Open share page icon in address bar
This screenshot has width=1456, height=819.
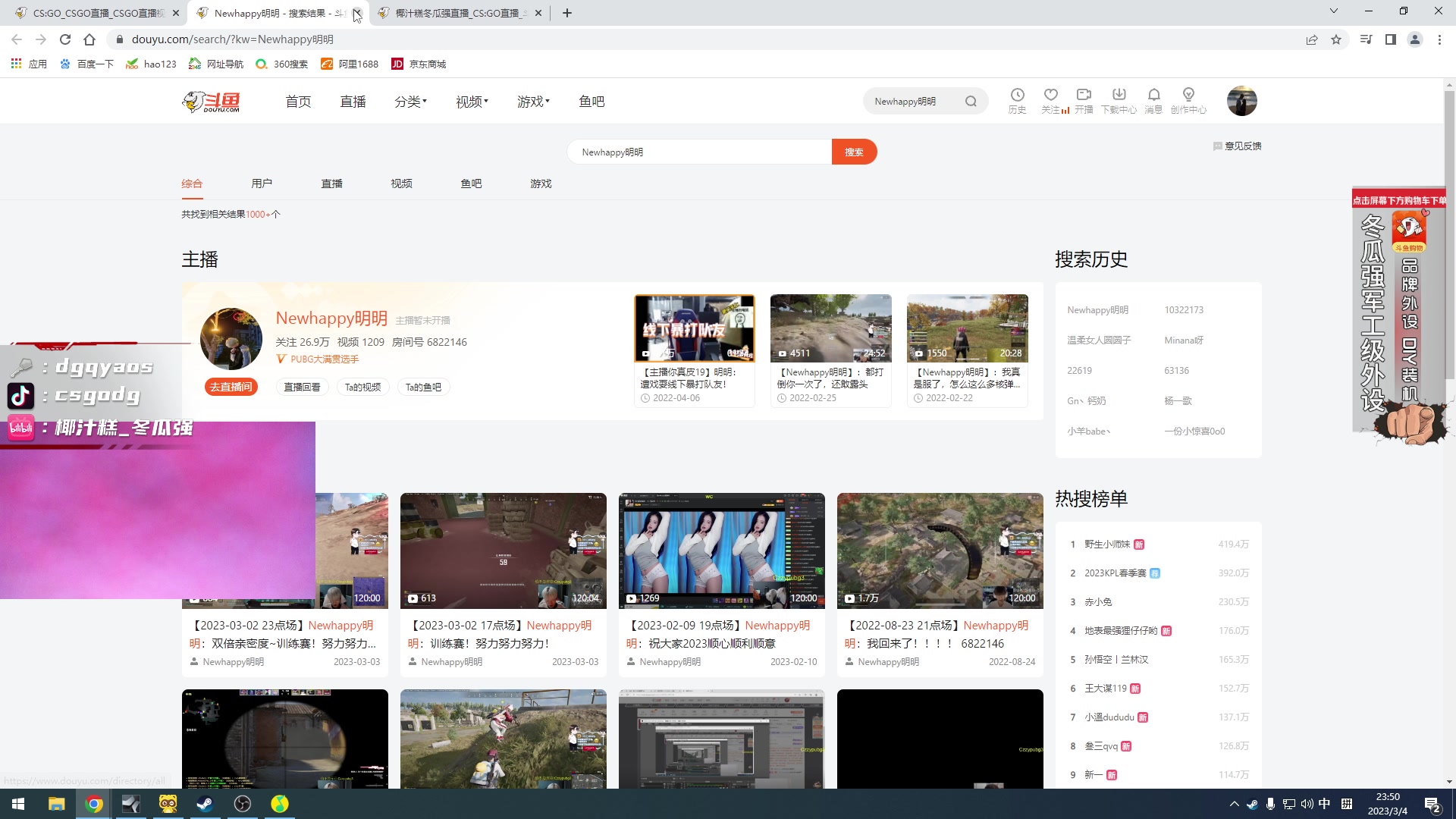point(1312,39)
